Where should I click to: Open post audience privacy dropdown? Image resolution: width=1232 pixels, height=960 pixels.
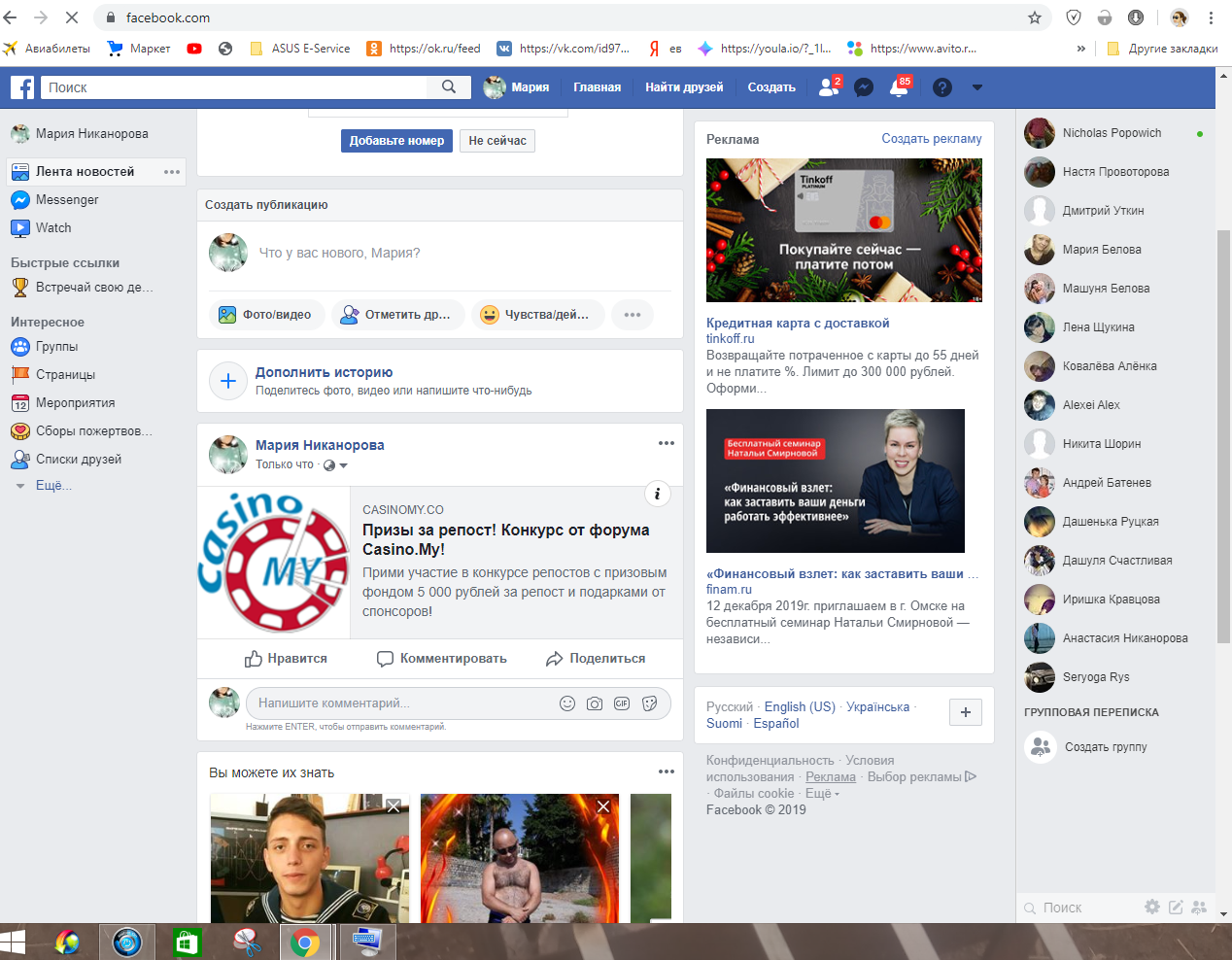click(x=335, y=465)
